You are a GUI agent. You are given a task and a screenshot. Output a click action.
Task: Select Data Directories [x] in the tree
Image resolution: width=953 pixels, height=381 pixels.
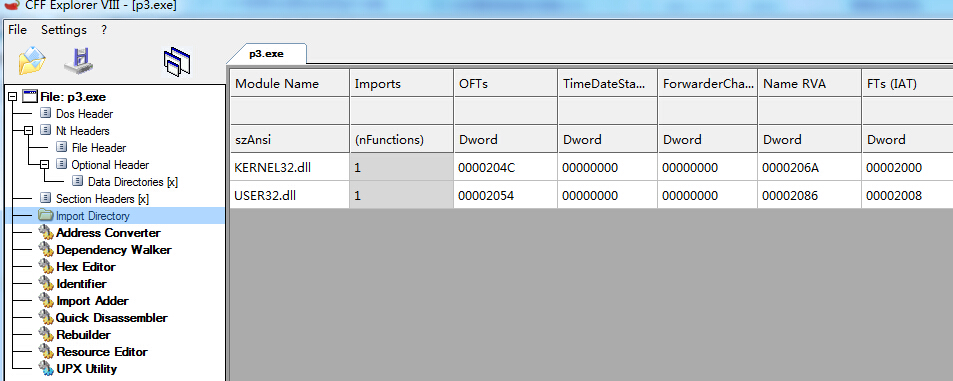click(132, 182)
